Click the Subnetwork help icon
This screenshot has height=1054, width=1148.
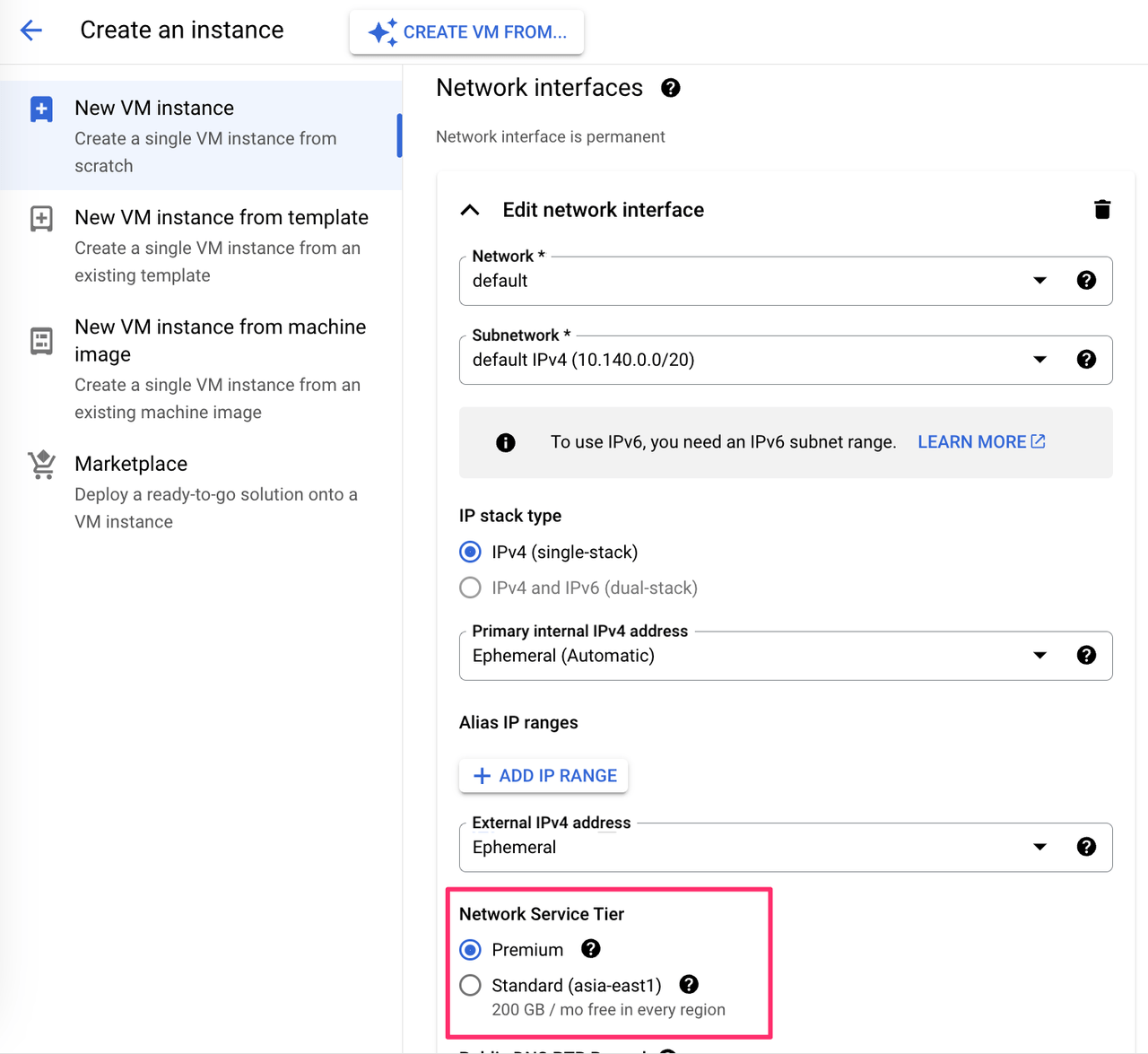pos(1086,359)
